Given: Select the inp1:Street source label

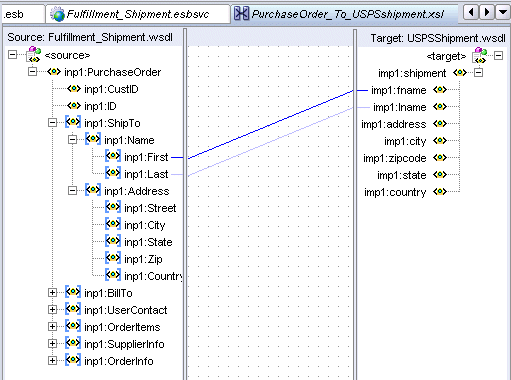Looking at the screenshot, I should click(150, 208).
